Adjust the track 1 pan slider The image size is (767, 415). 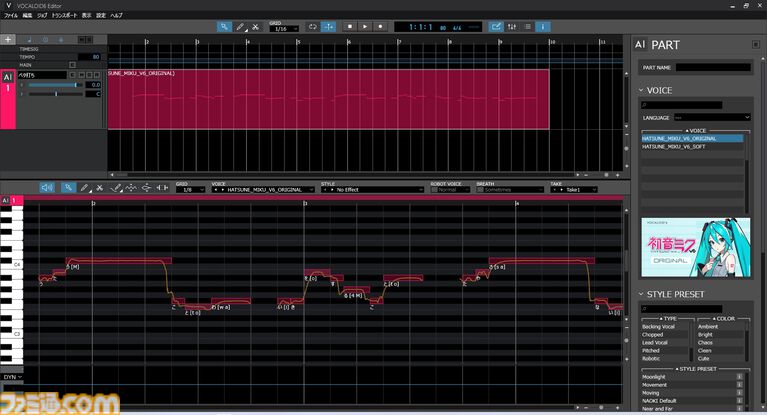[x=55, y=93]
